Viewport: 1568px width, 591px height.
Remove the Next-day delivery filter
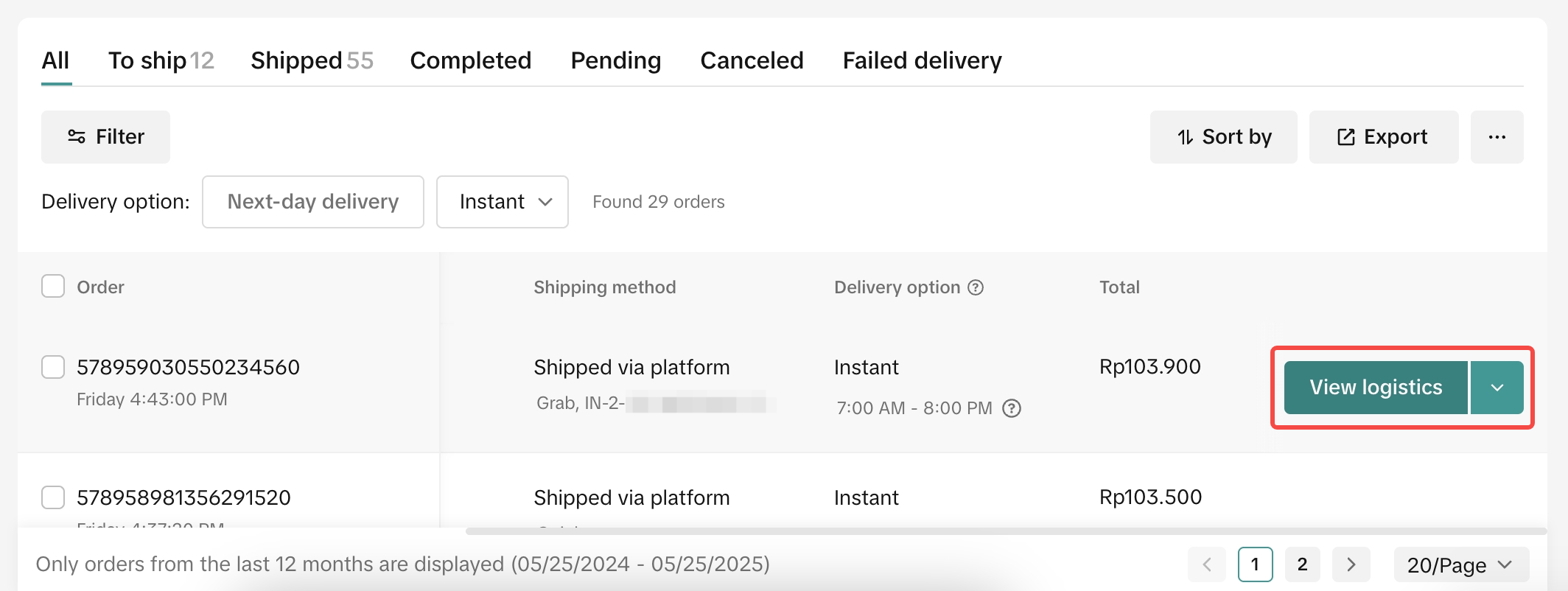point(312,201)
